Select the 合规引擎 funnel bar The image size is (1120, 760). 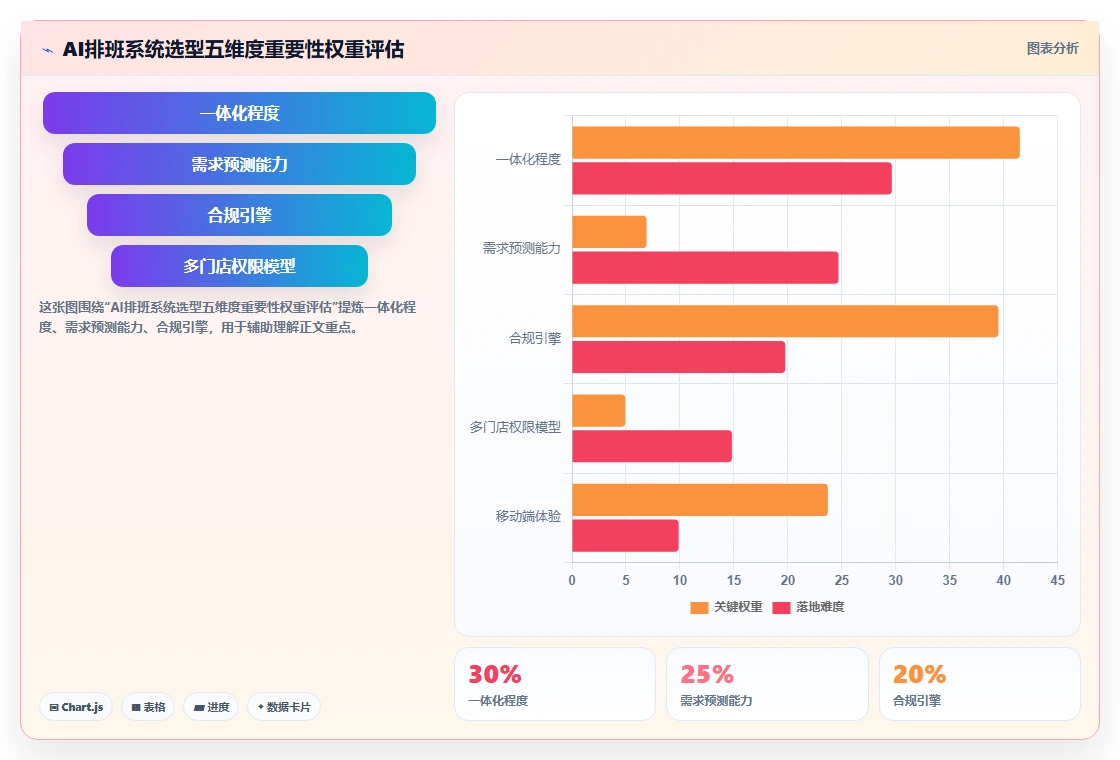tap(239, 215)
